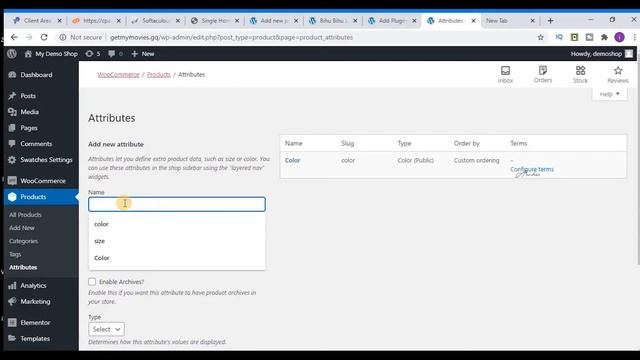Image resolution: width=640 pixels, height=360 pixels.
Task: Open a new browser tab
Action: [x=550, y=20]
